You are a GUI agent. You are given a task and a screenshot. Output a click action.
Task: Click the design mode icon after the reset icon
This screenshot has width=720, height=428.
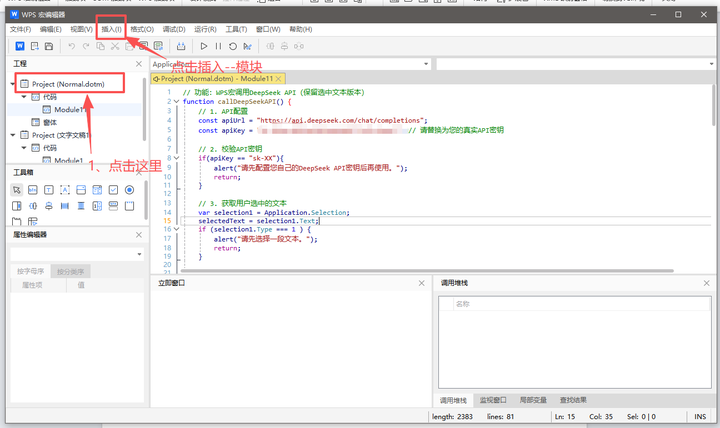248,46
